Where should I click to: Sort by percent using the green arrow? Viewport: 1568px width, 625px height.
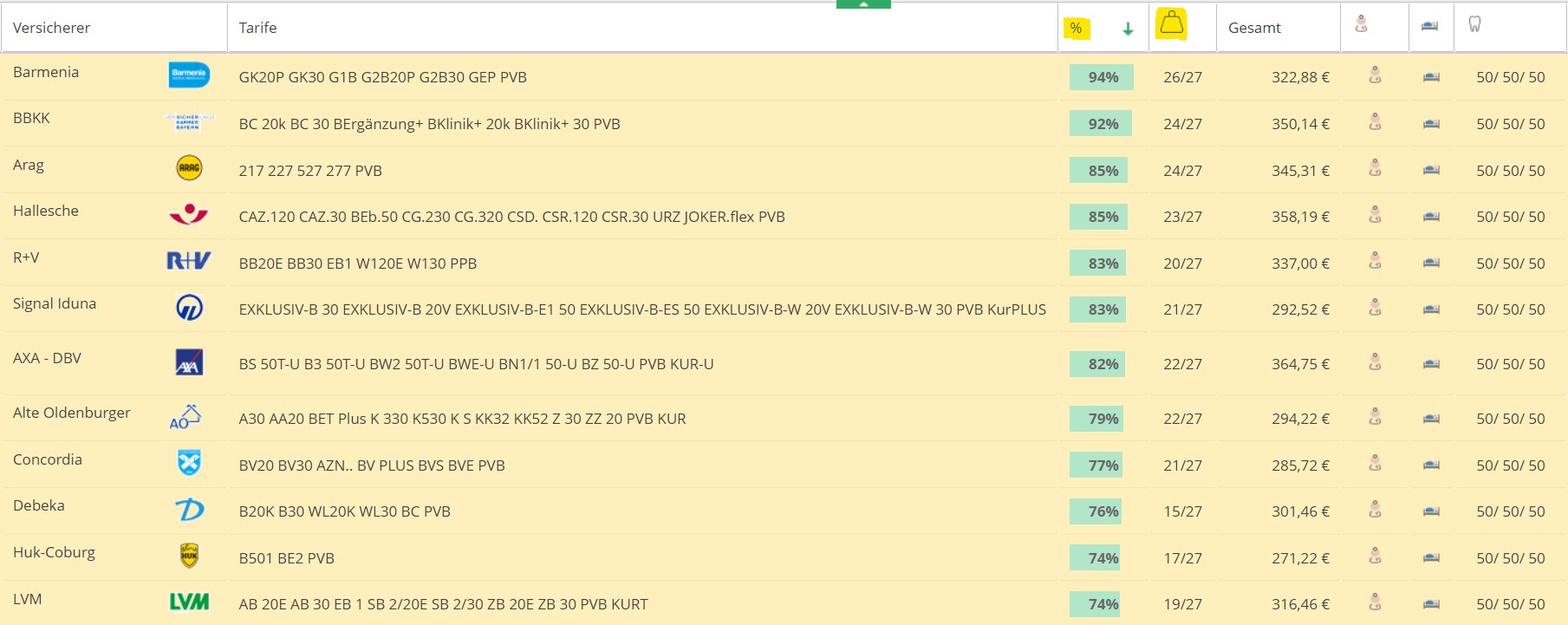click(x=1128, y=29)
